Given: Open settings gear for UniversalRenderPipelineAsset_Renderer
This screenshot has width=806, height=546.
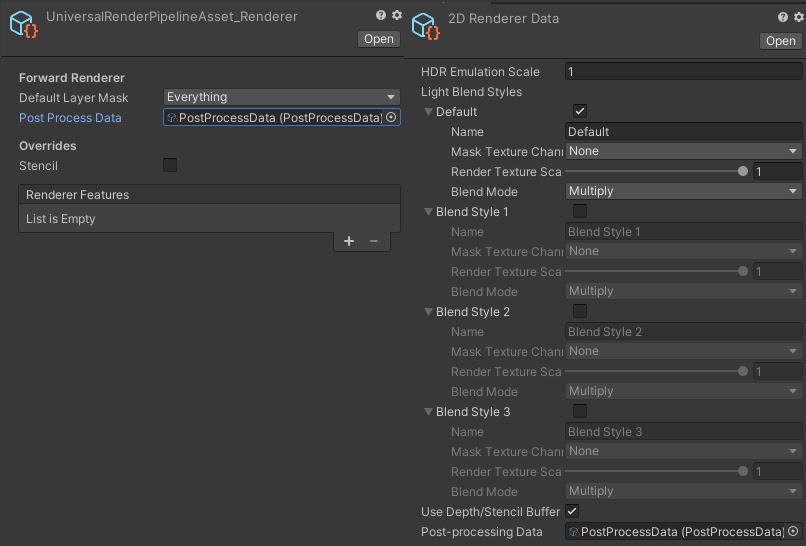Looking at the screenshot, I should 397,15.
